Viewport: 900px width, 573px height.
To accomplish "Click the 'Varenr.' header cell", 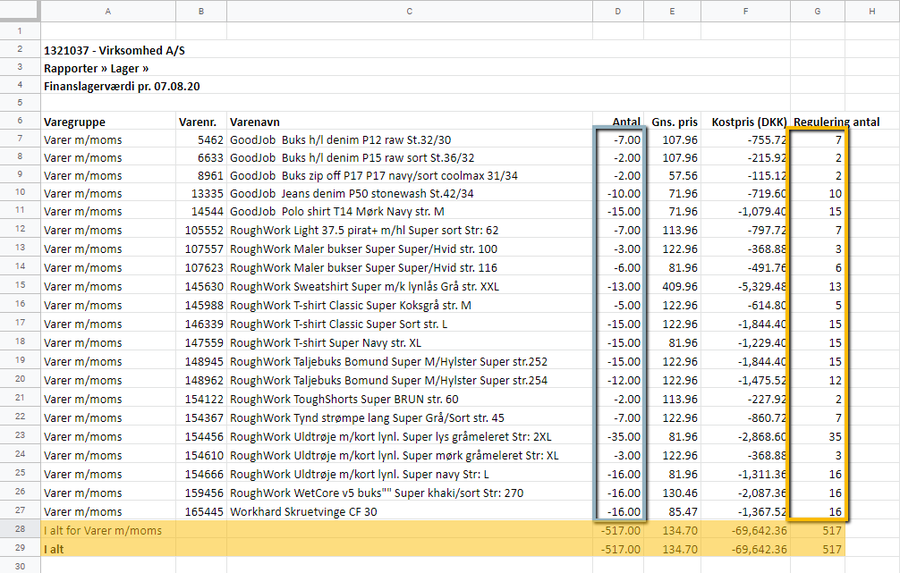I will point(197,122).
